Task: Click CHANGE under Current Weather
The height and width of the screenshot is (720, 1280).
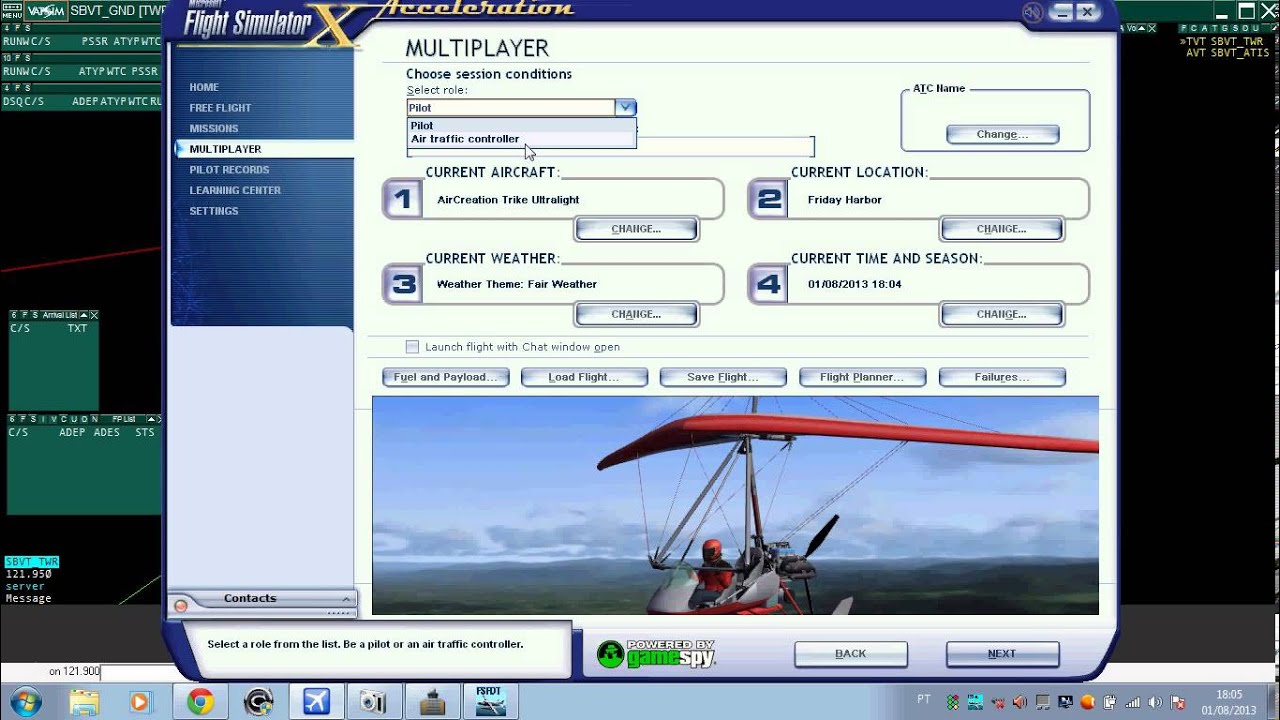Action: 636,314
